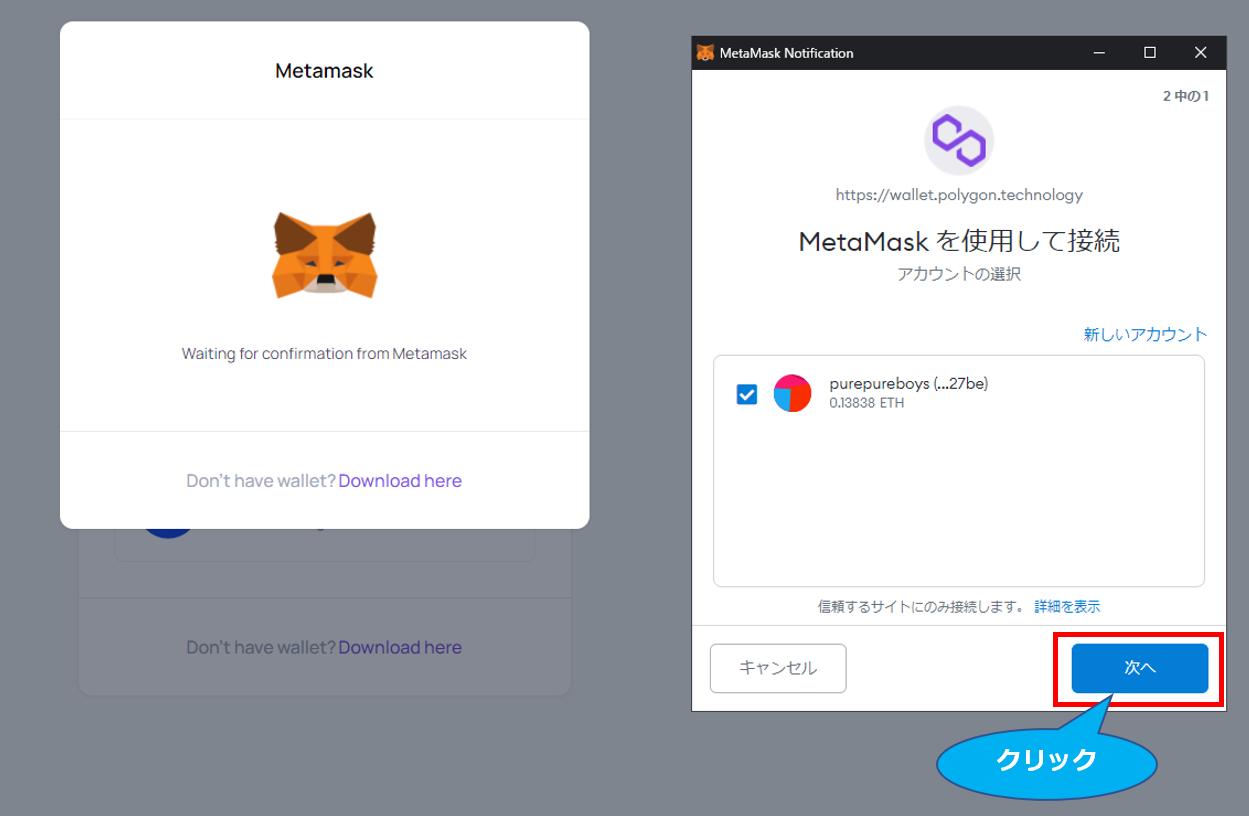
Task: Minimize the MetaMask Notification window
Action: 1099,53
